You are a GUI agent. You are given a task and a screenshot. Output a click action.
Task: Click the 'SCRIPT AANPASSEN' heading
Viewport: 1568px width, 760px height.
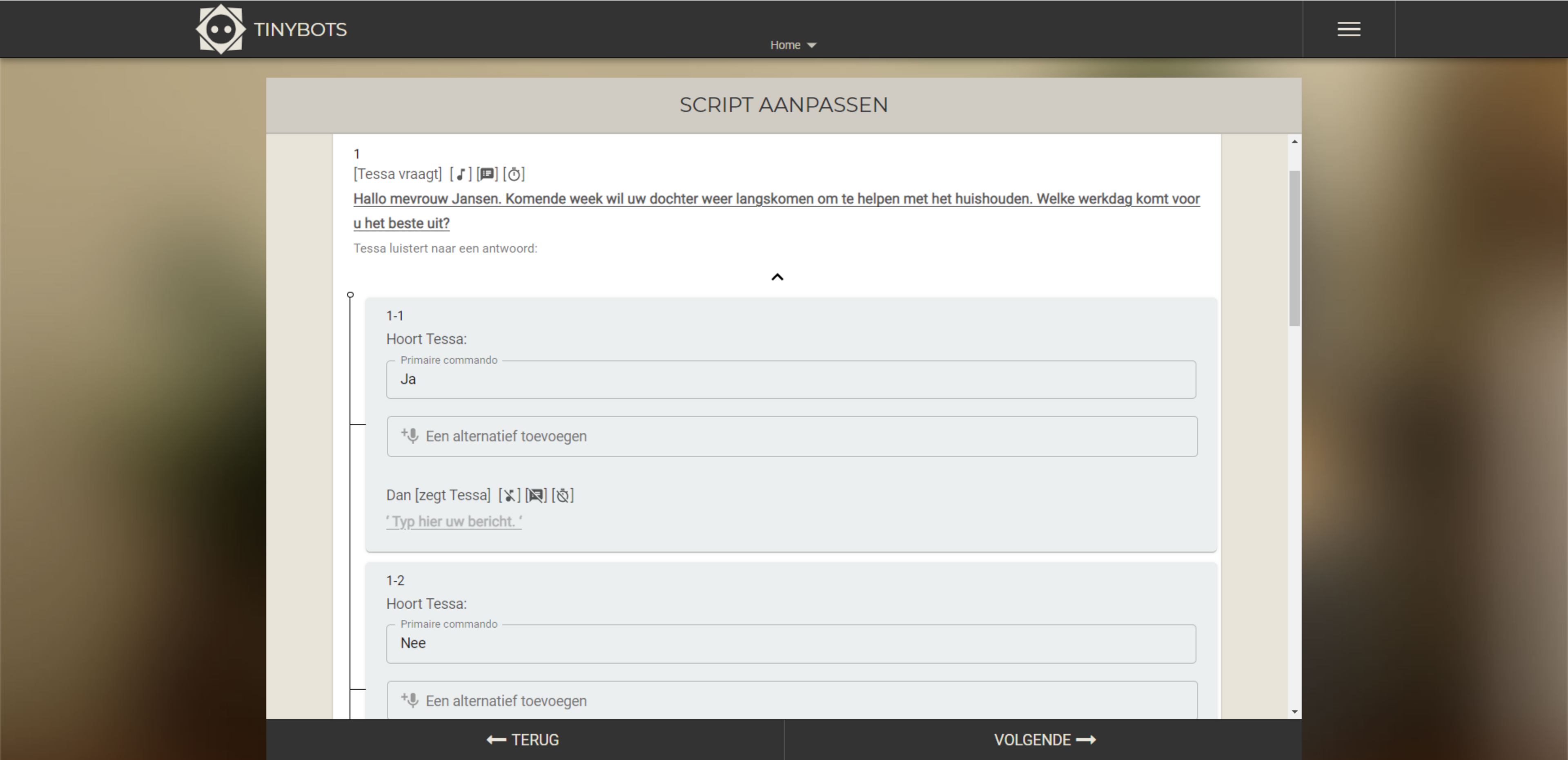pos(784,105)
